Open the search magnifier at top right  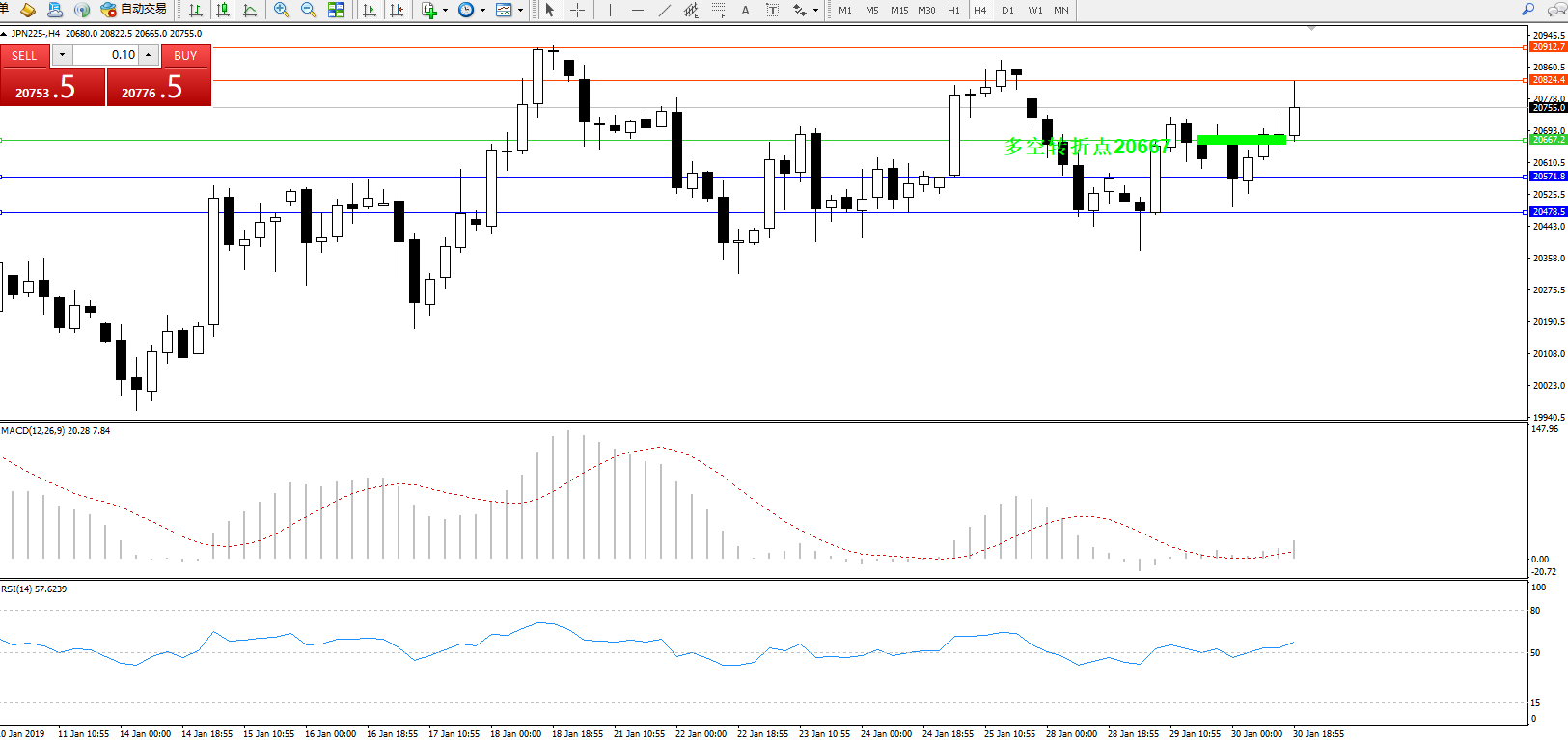(x=1527, y=10)
